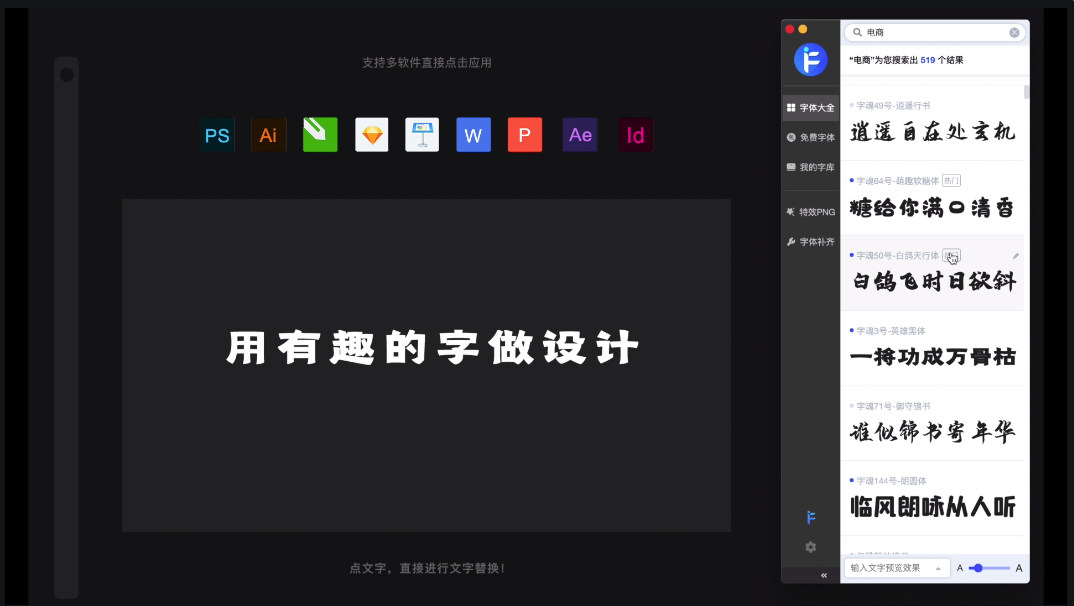Viewport: 1074px width, 606px height.
Task: Open the preview text dropdown arrow
Action: pyautogui.click(x=938, y=568)
